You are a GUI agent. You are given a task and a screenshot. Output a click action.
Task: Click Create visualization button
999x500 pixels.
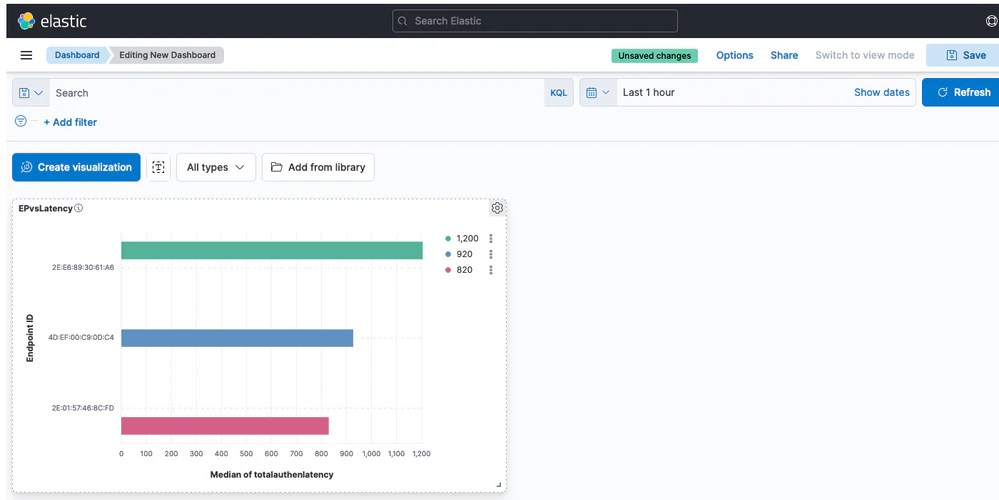click(76, 167)
